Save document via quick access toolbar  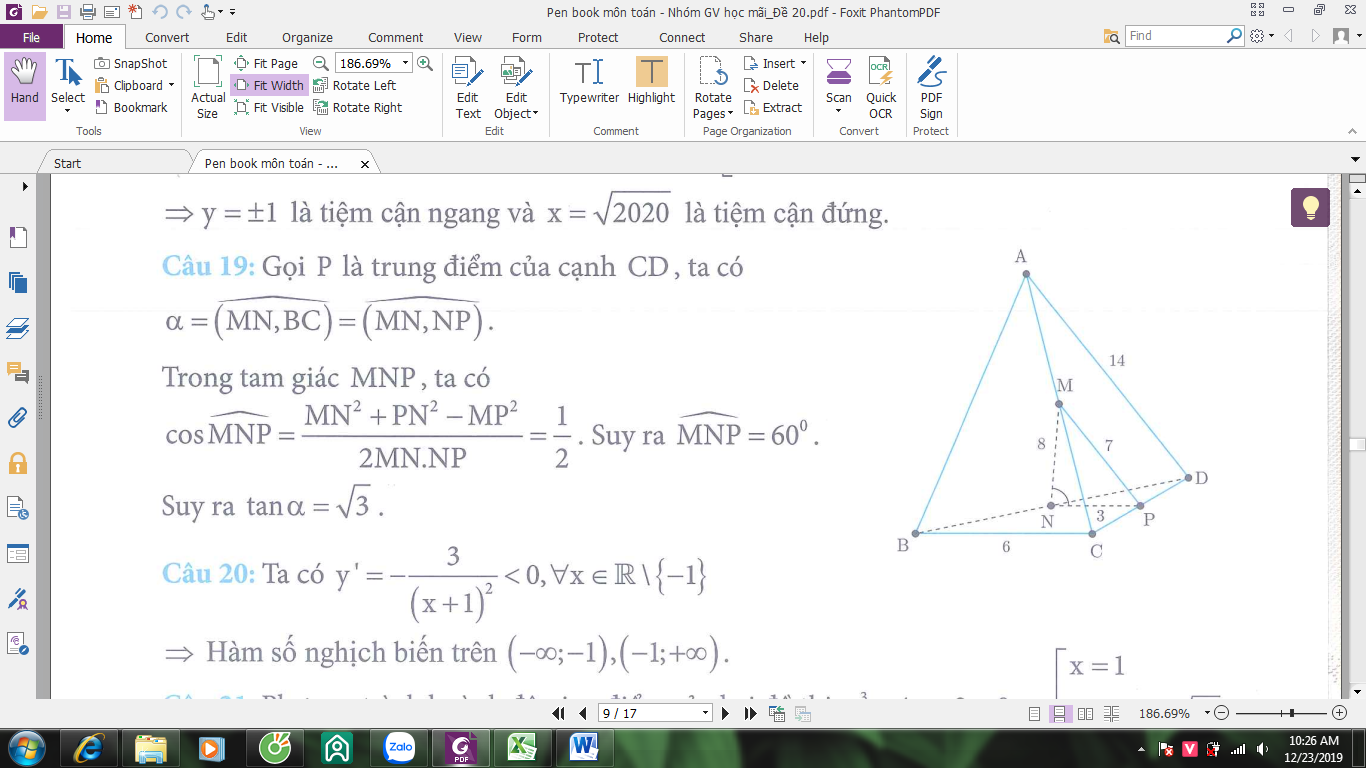click(63, 12)
